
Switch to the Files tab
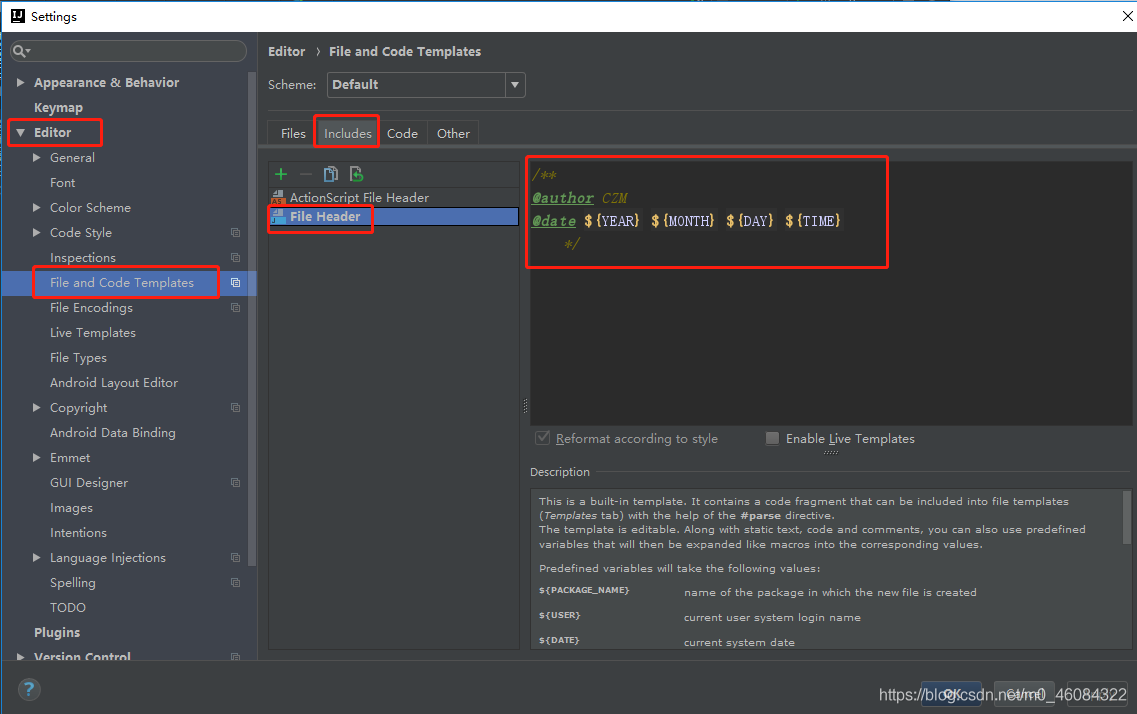[293, 133]
